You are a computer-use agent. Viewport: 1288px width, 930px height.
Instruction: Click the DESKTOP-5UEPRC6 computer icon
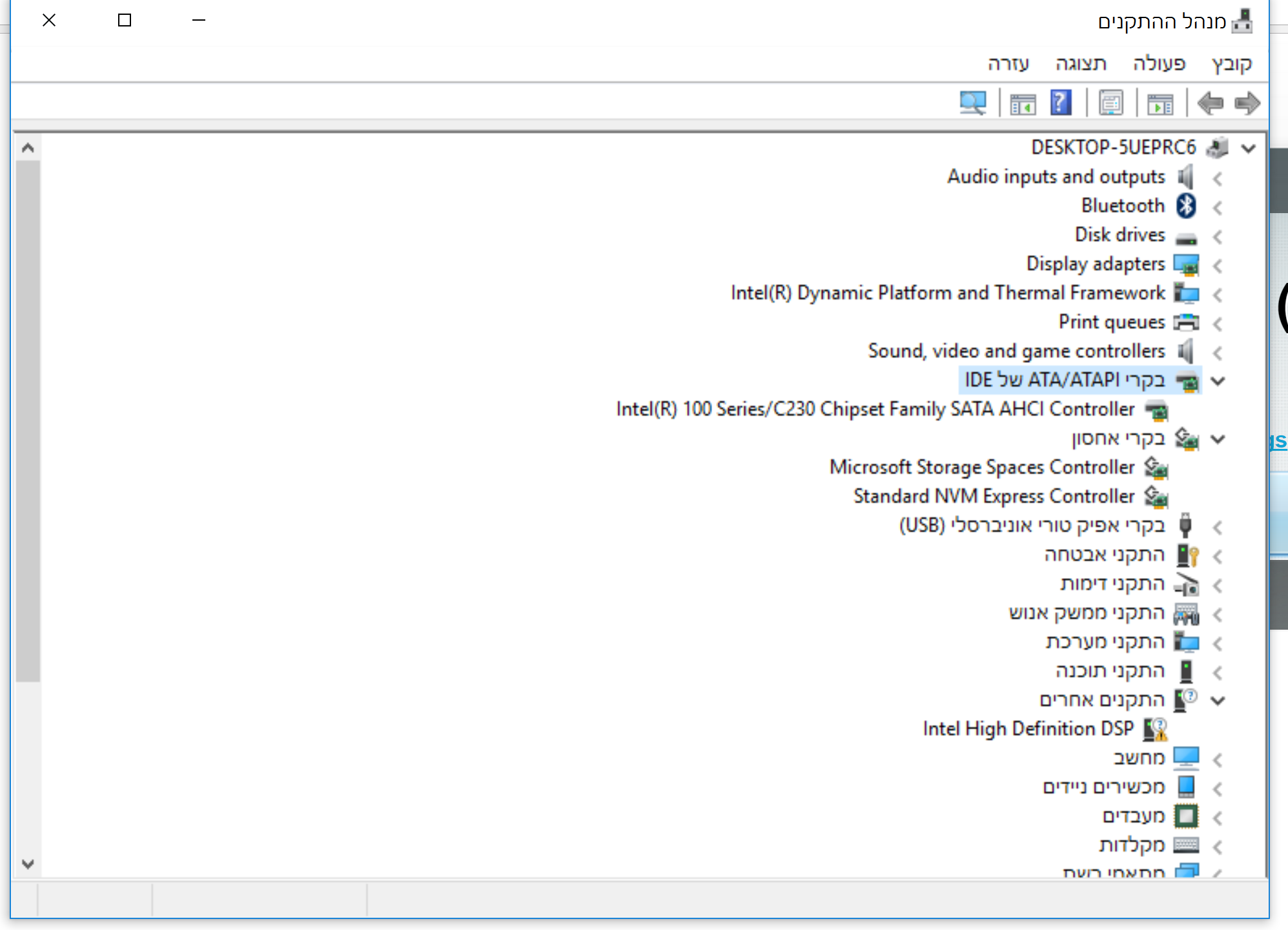tap(1217, 147)
